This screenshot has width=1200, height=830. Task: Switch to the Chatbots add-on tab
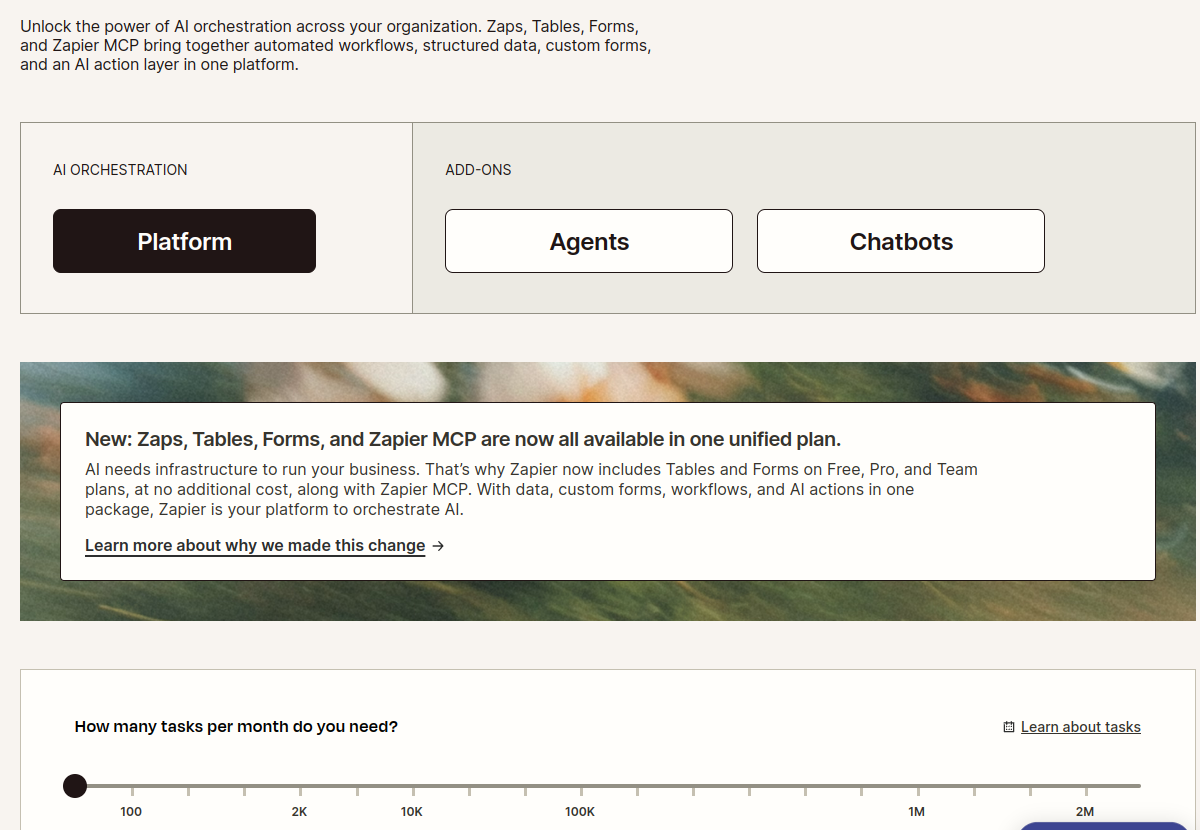click(901, 241)
